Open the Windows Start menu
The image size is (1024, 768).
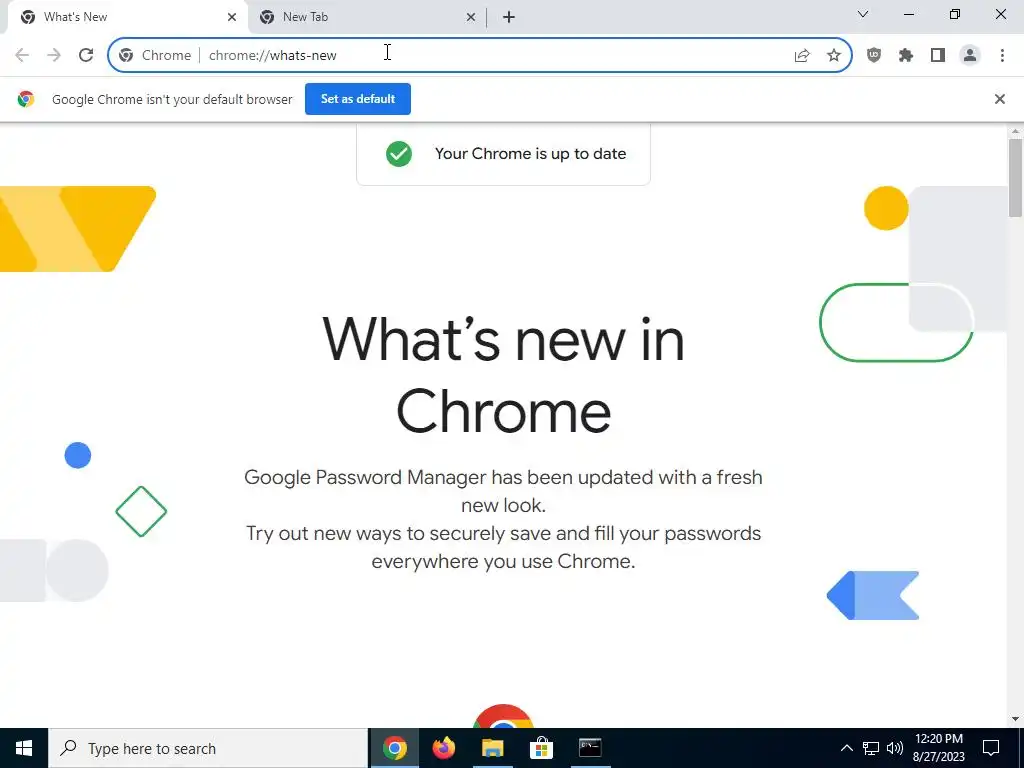pyautogui.click(x=24, y=748)
